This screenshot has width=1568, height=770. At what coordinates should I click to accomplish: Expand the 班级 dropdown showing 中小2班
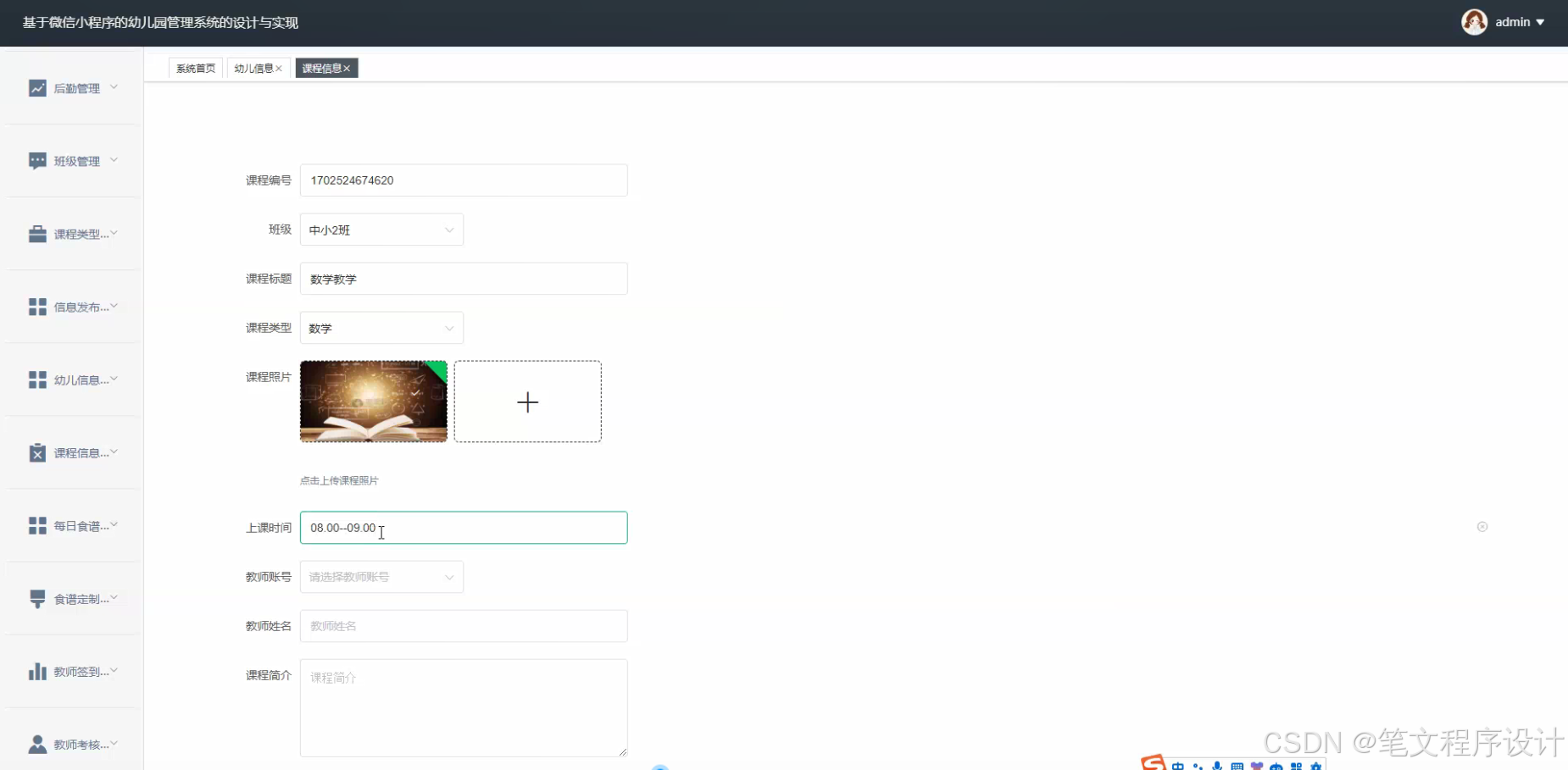click(x=381, y=230)
